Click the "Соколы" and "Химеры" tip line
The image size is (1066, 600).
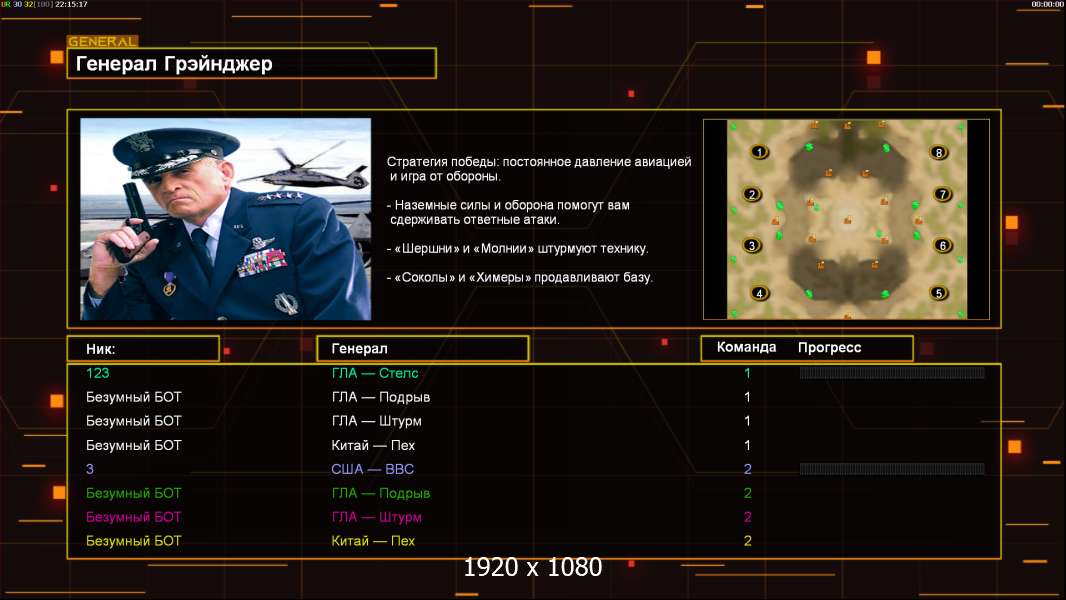tap(520, 277)
